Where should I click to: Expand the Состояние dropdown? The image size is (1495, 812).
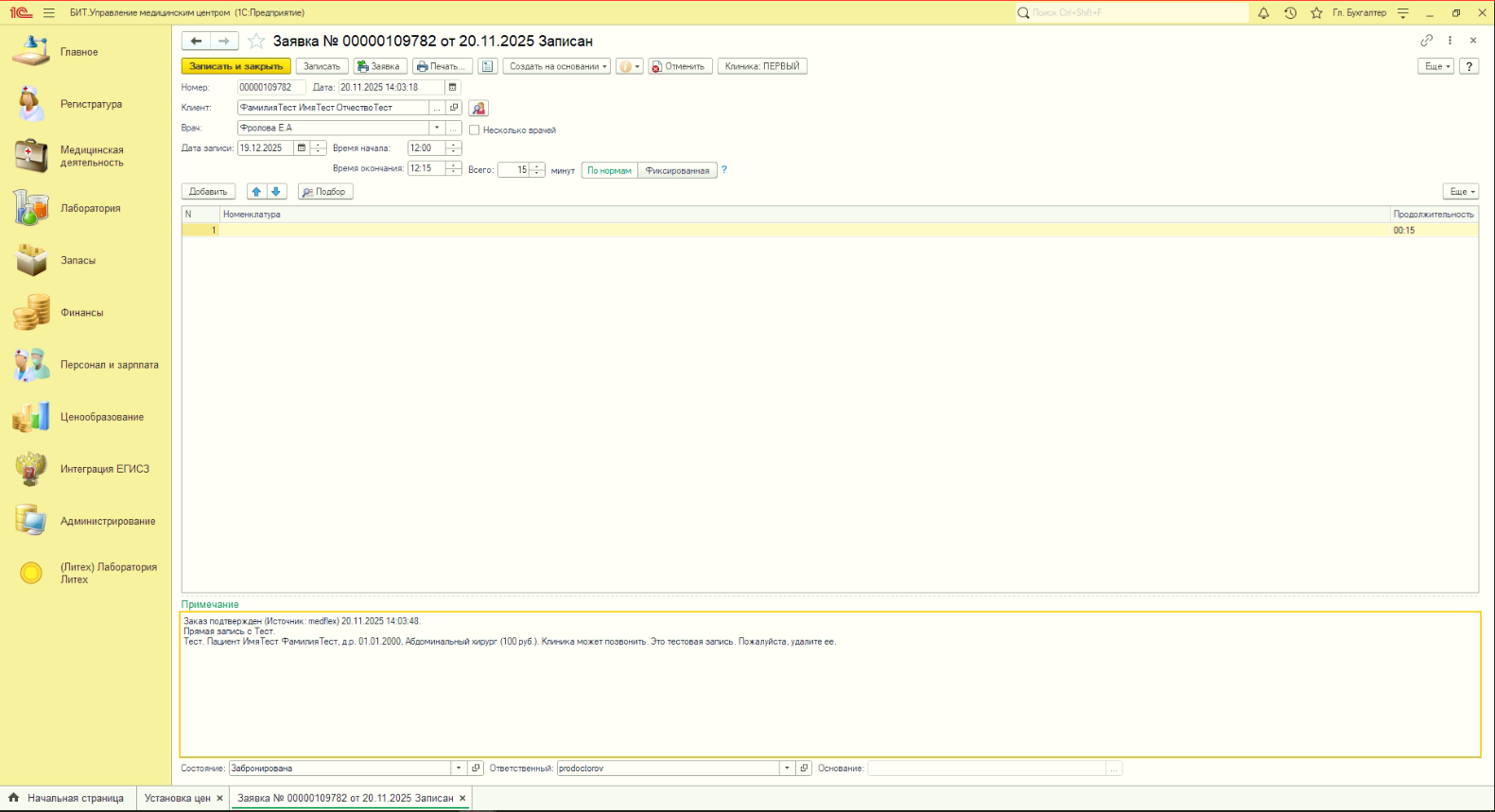click(459, 769)
